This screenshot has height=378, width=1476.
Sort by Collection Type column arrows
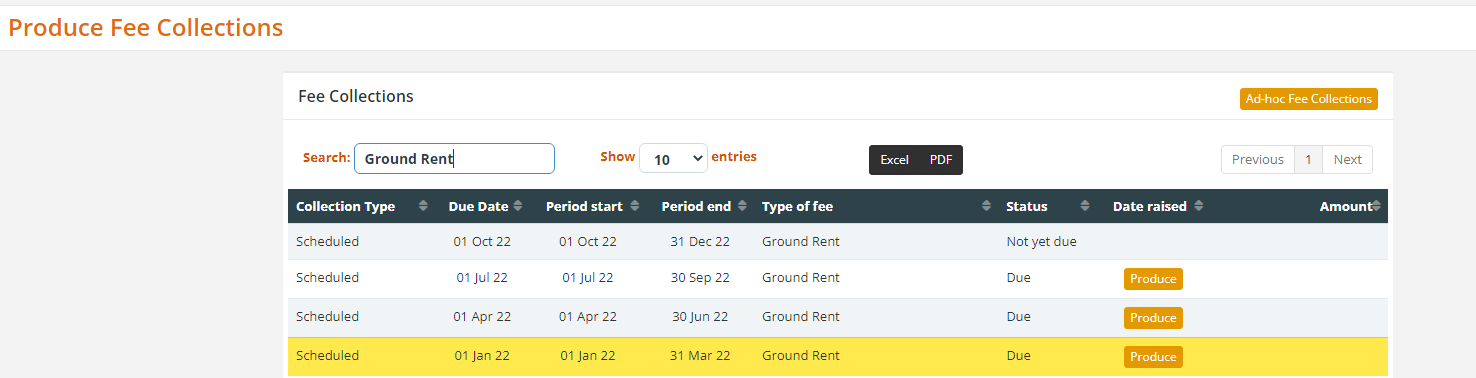point(423,206)
